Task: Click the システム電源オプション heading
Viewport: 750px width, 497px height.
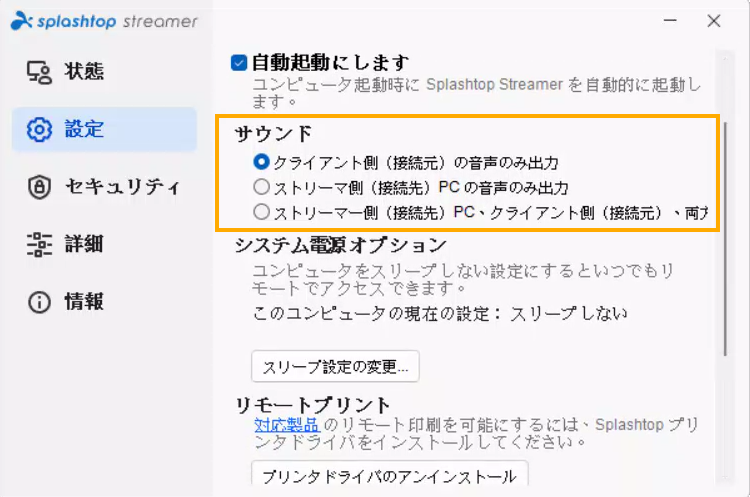Action: tap(341, 245)
